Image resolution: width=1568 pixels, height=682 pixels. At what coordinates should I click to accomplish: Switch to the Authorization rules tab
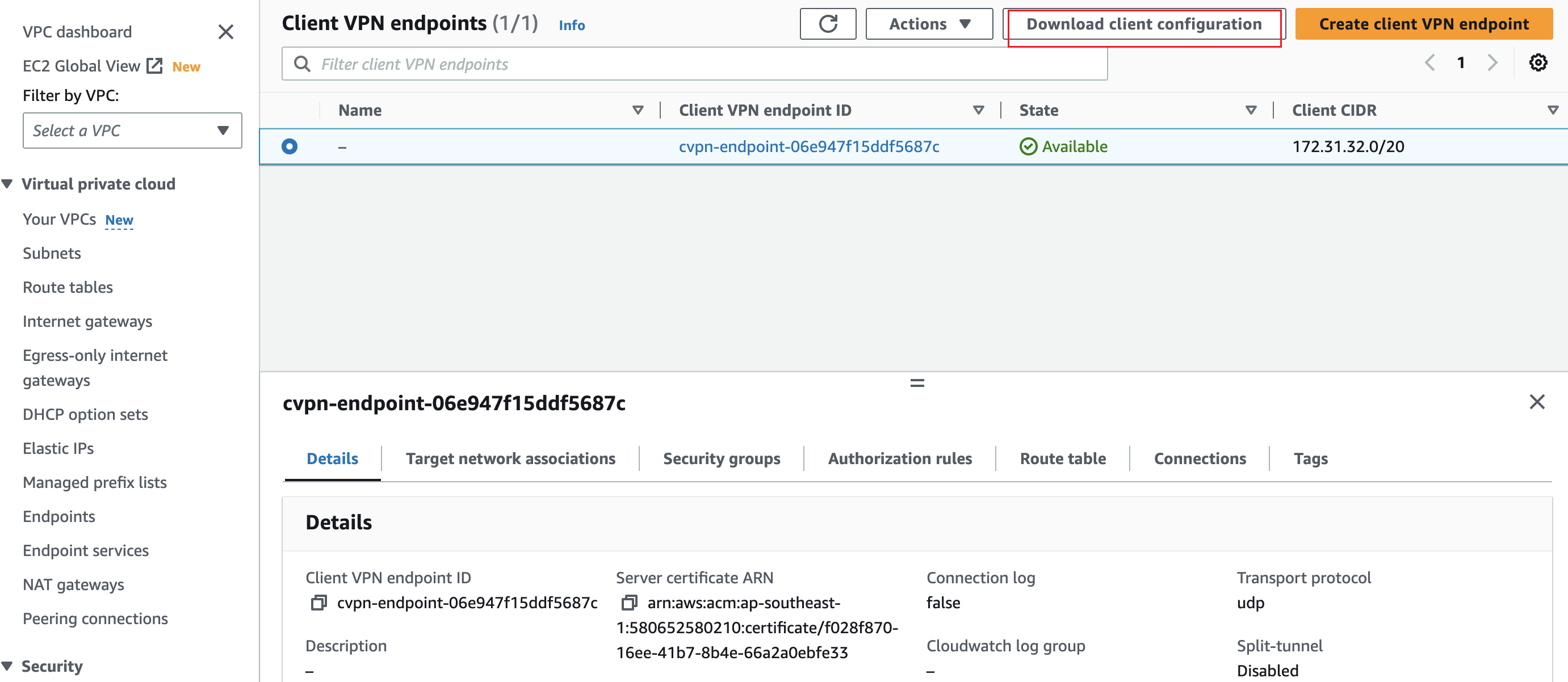pyautogui.click(x=899, y=458)
